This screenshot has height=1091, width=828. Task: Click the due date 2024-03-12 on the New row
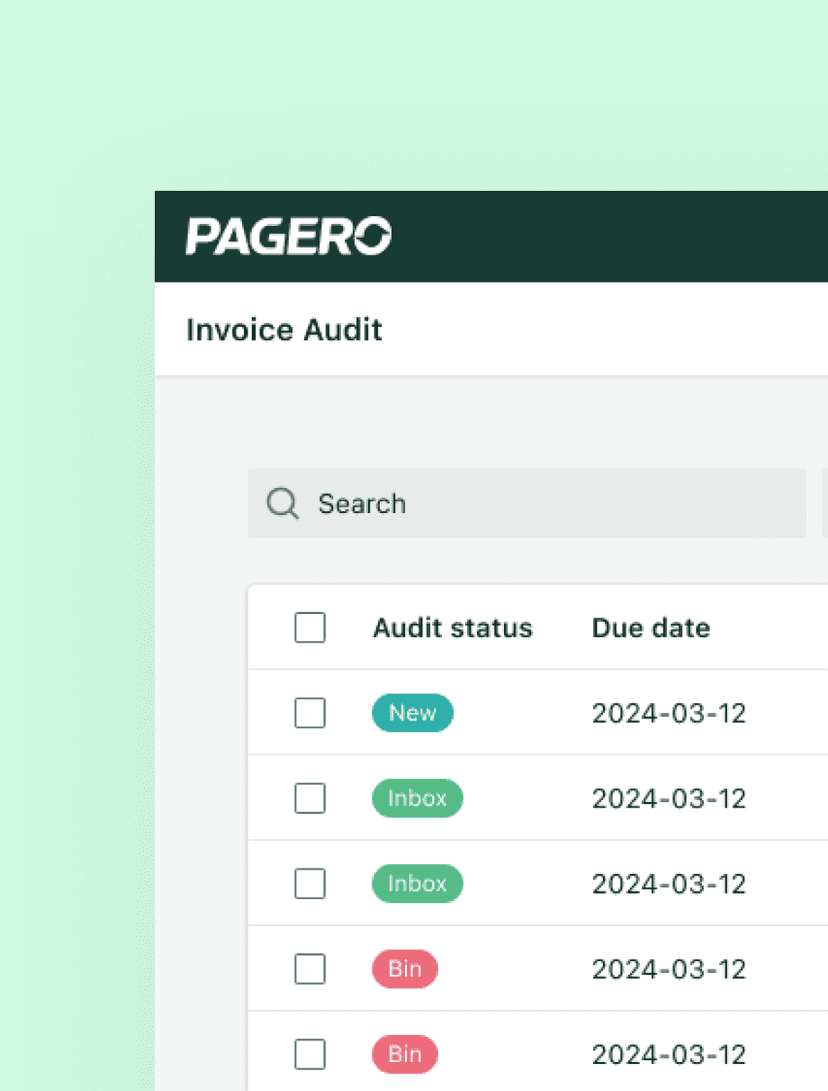(668, 713)
